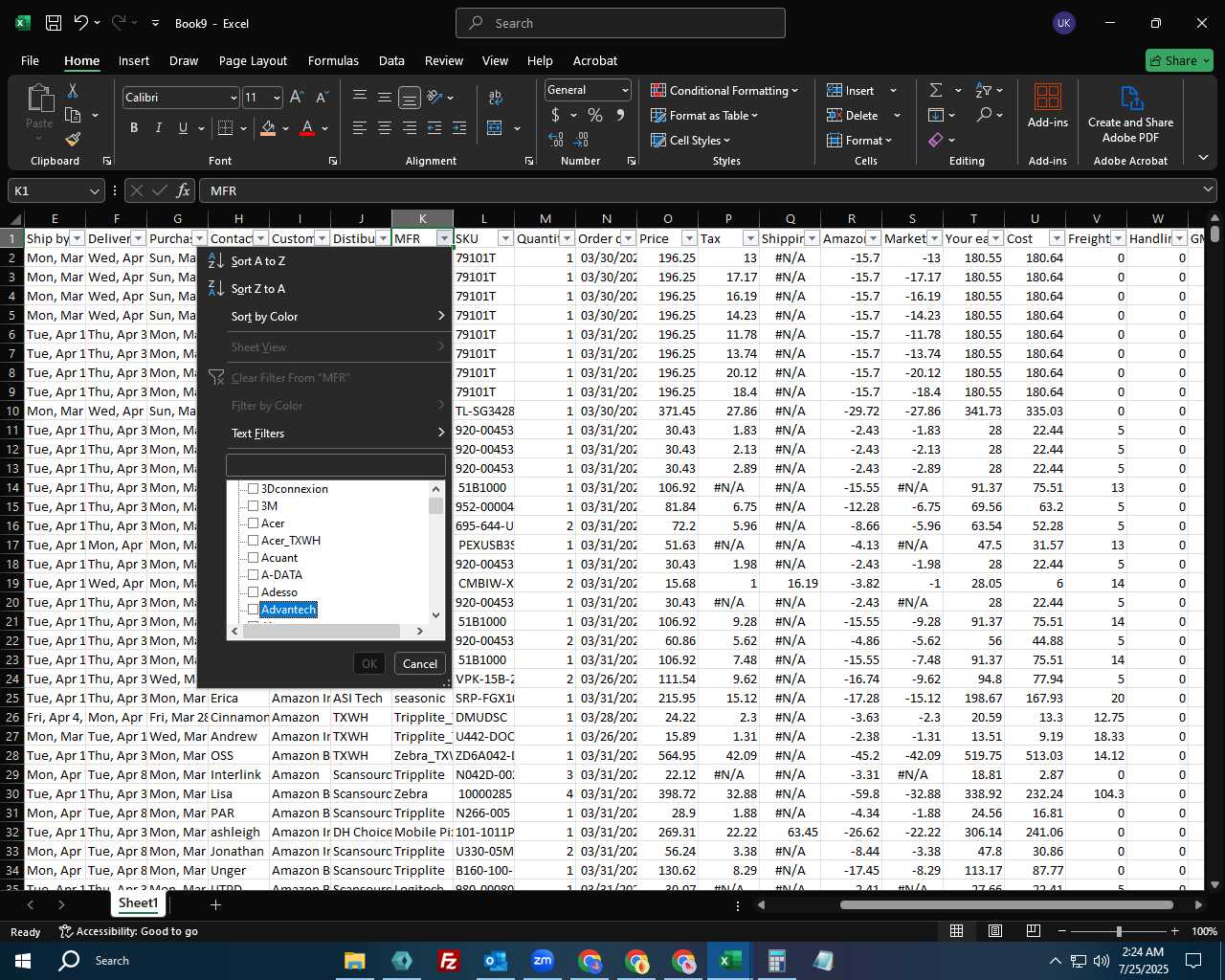Open the Tax column filter dropdown
The height and width of the screenshot is (980, 1225).
[x=750, y=238]
